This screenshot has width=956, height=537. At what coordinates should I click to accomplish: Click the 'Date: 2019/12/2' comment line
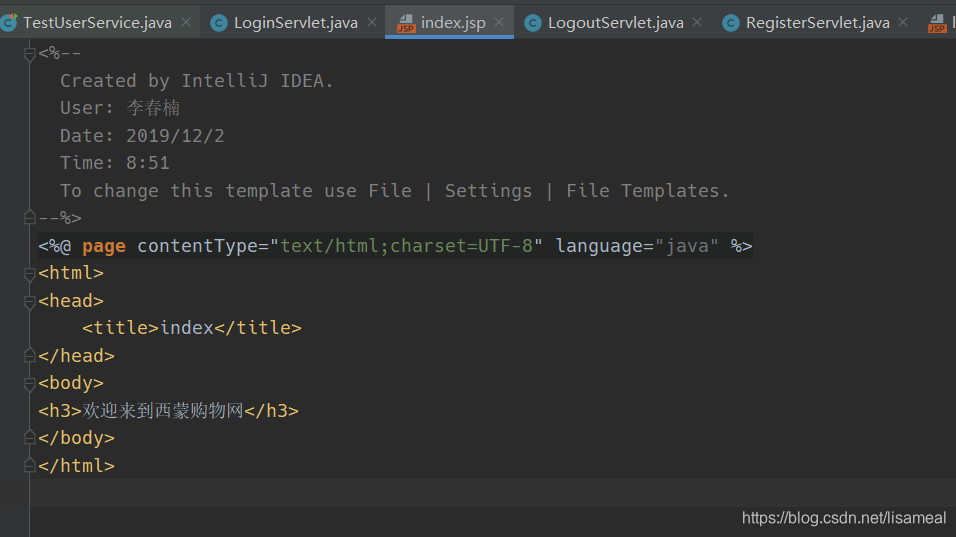[142, 136]
